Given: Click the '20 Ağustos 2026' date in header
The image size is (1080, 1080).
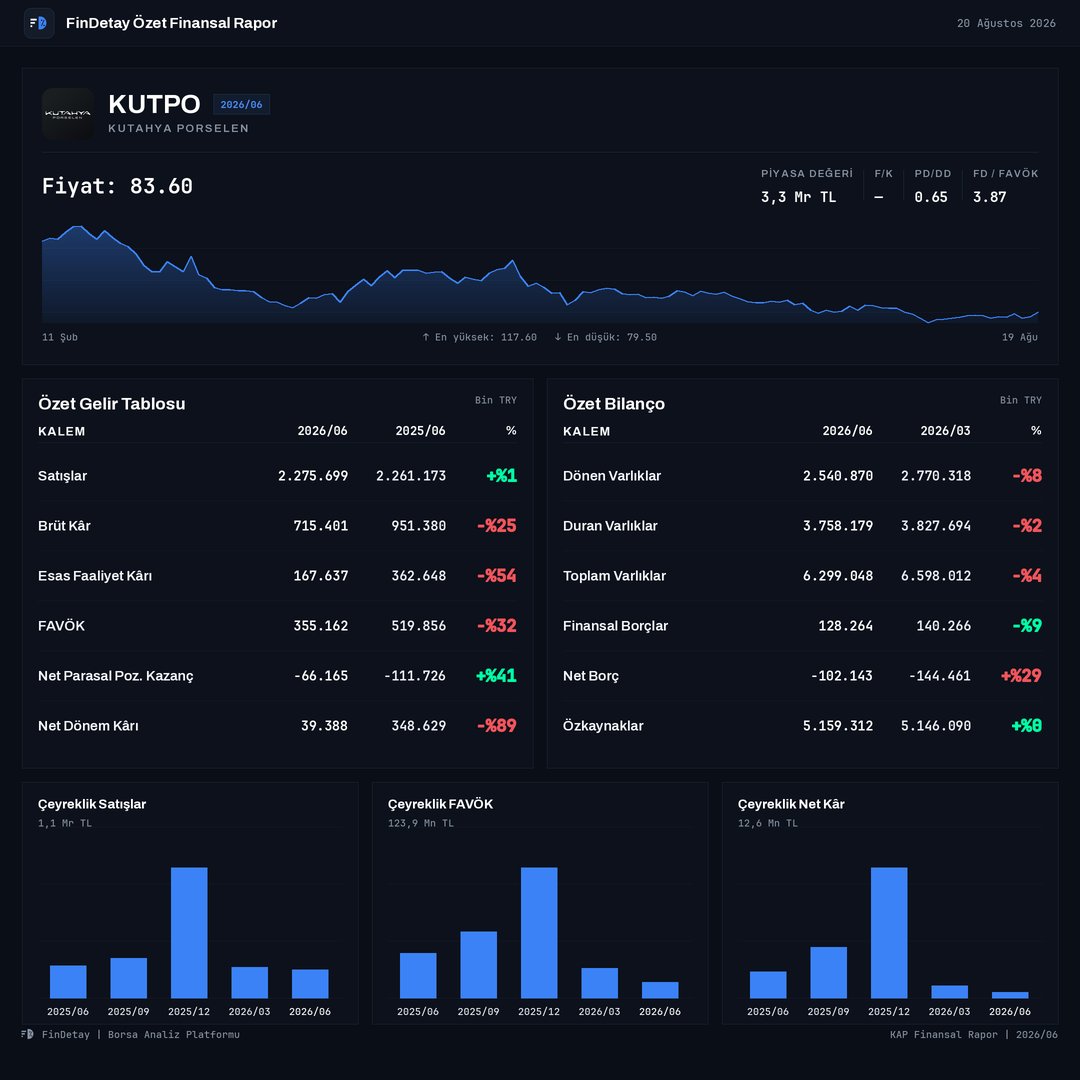Looking at the screenshot, I should (1006, 23).
